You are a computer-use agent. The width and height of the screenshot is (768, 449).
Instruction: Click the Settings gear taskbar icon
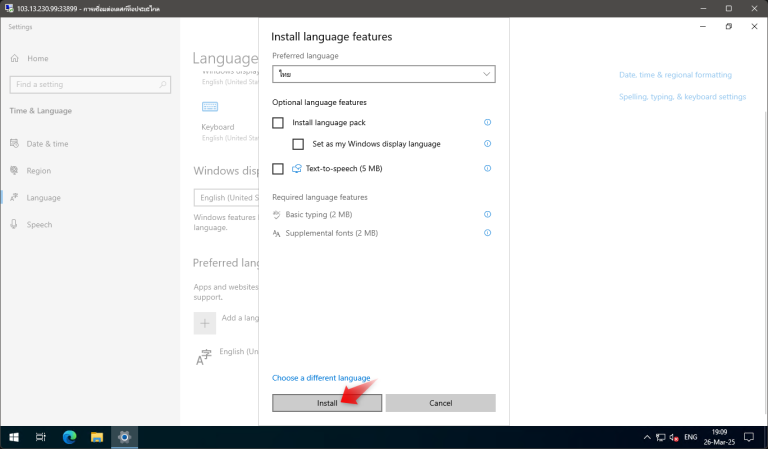click(124, 437)
